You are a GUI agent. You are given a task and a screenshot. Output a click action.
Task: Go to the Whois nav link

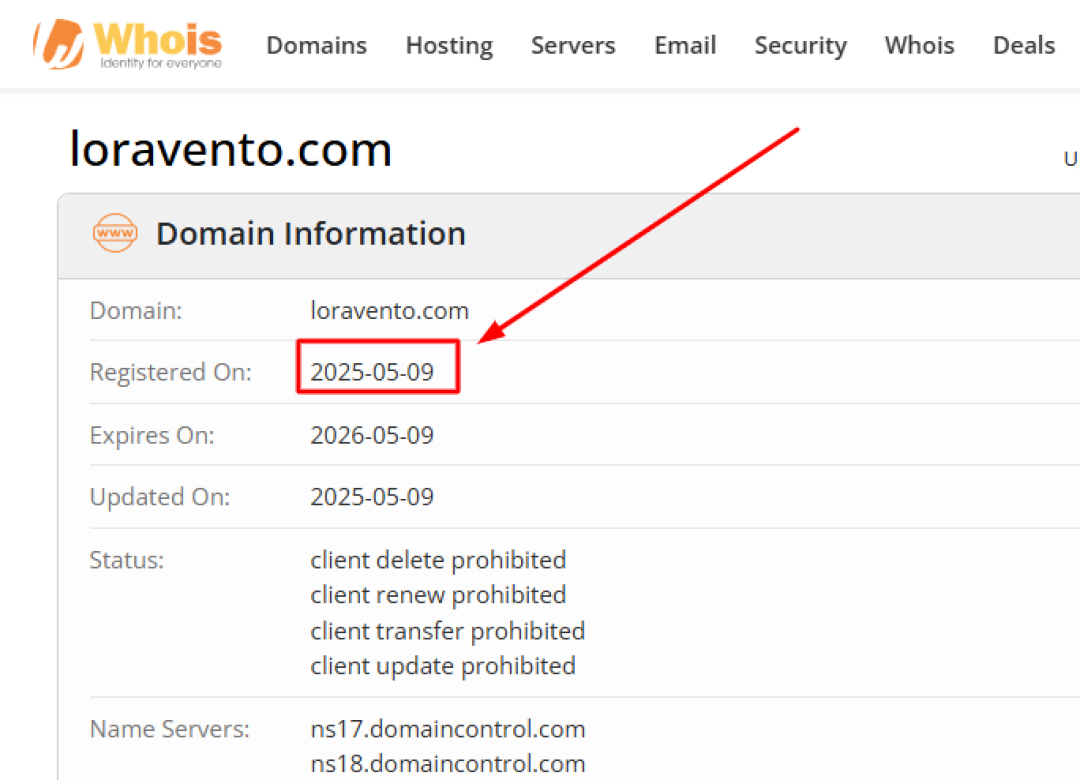coord(920,45)
